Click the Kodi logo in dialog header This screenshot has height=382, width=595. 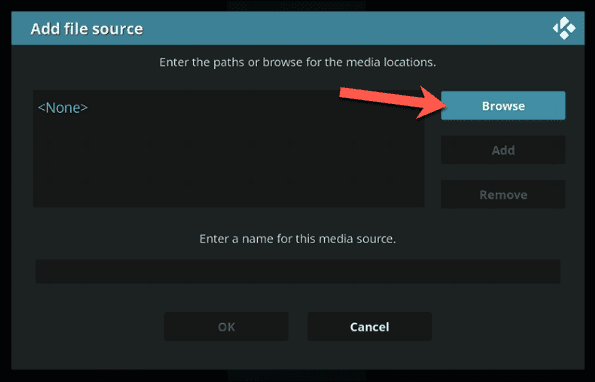[x=564, y=28]
